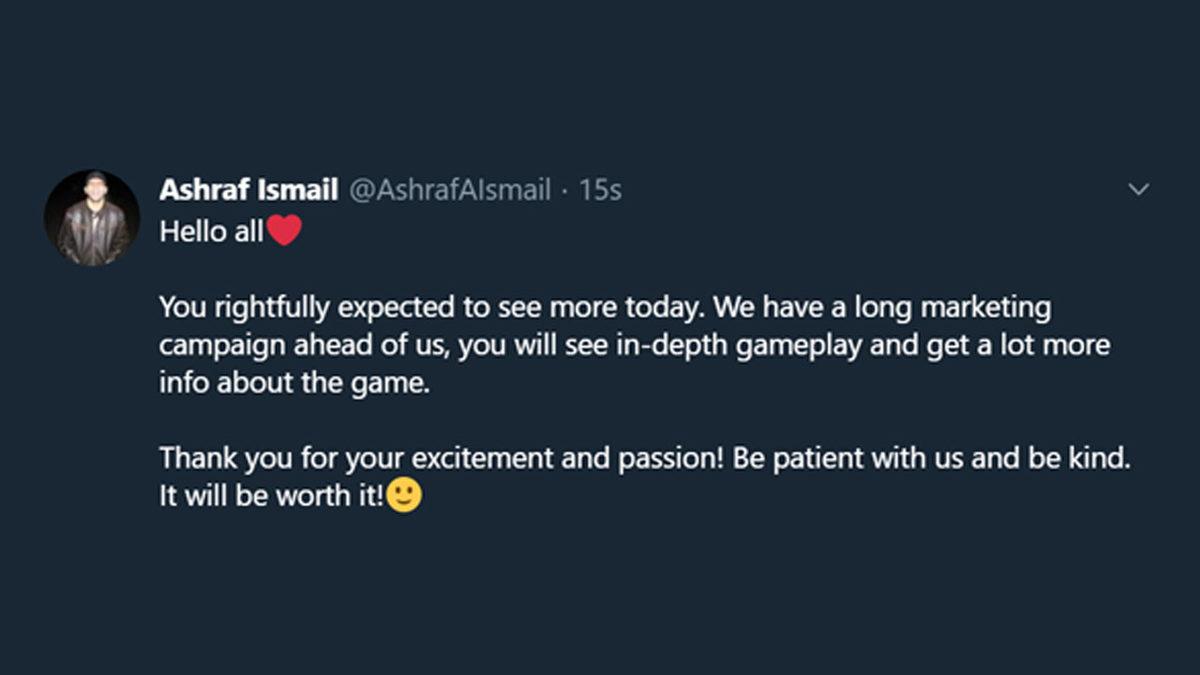The height and width of the screenshot is (675, 1200).
Task: Click the text "It will be worth it!"
Action: pos(271,497)
